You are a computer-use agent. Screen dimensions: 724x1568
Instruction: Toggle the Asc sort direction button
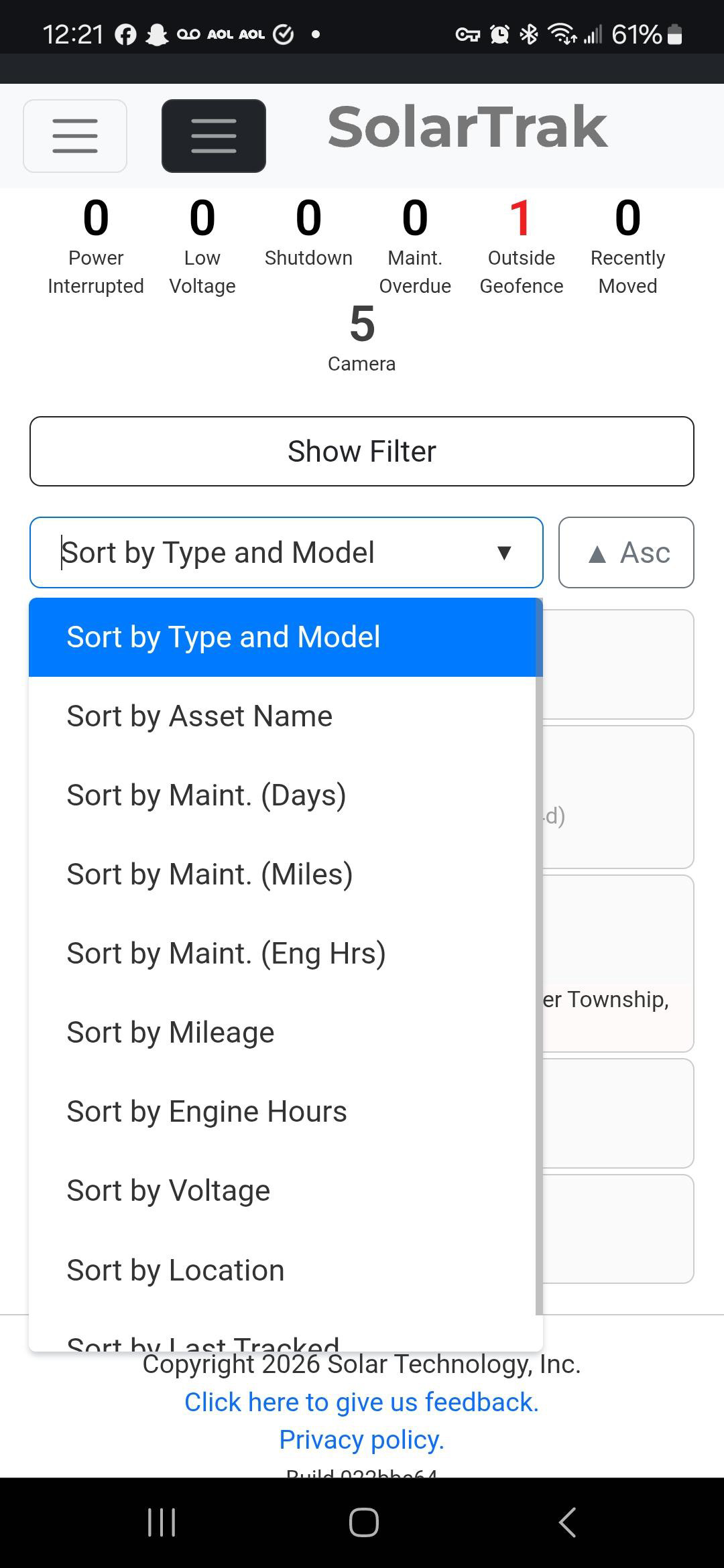626,553
